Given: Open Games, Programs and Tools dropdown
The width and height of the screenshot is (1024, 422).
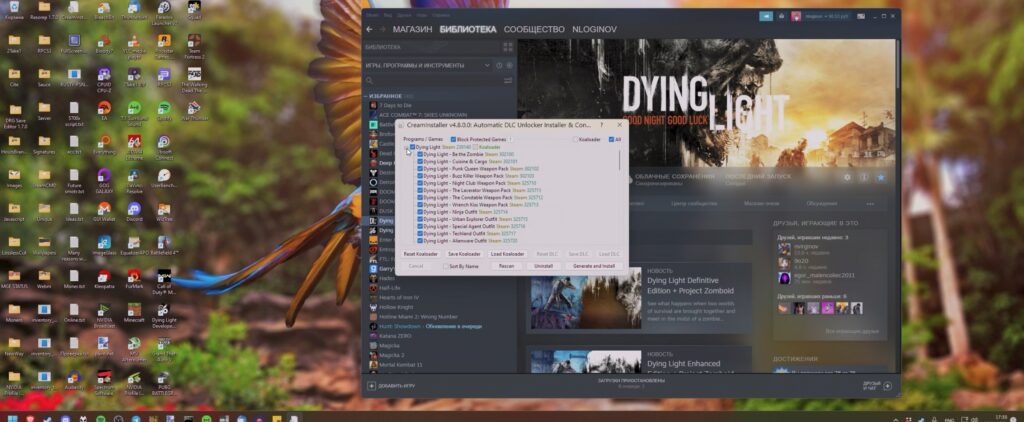Looking at the screenshot, I should coord(428,65).
